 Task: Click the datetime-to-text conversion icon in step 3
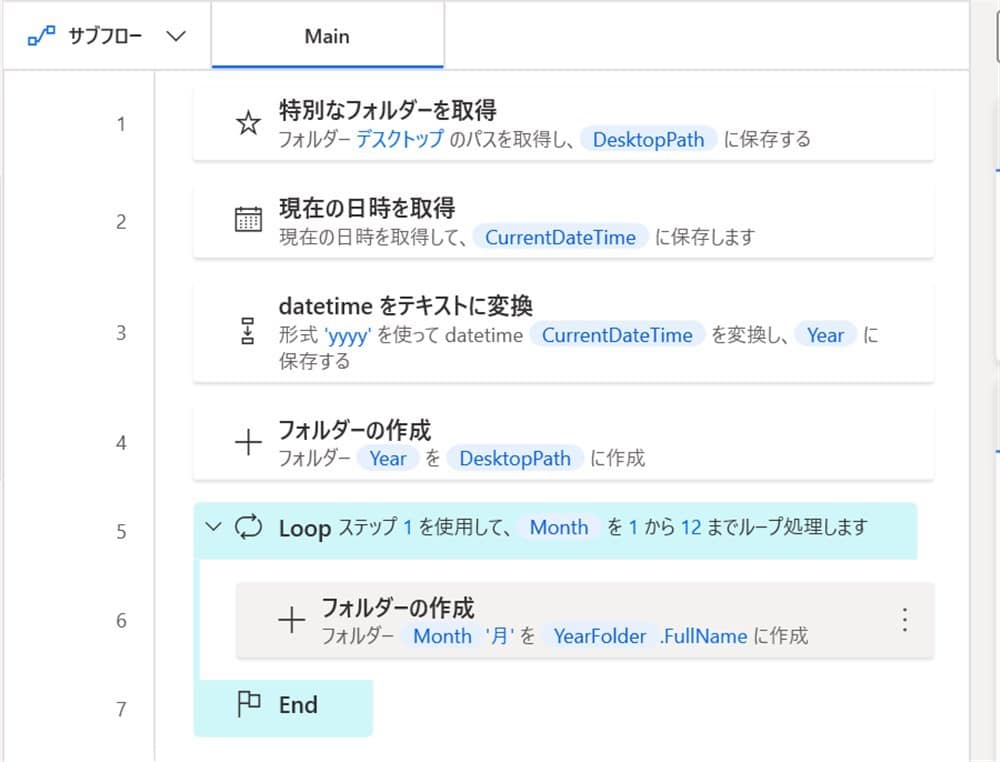coord(247,333)
